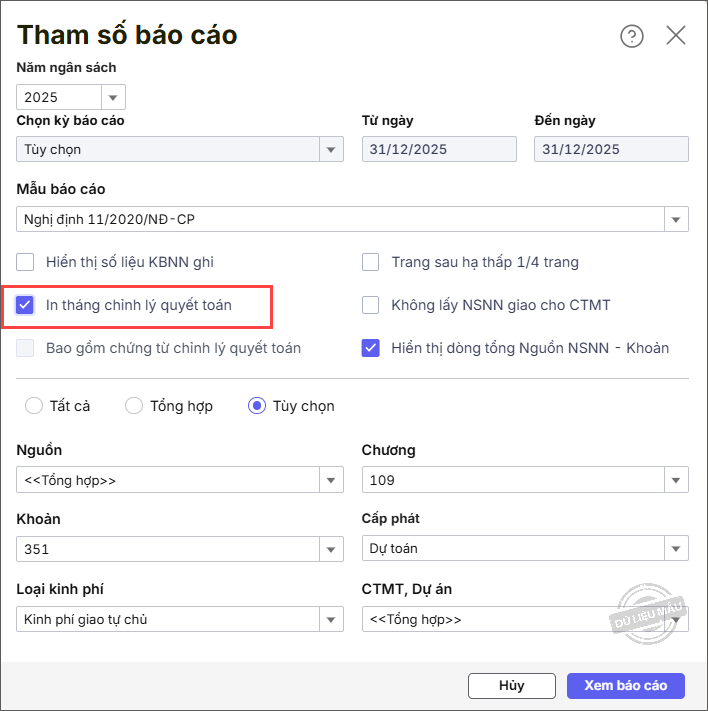
Task: Open the help question mark icon
Action: tap(631, 36)
